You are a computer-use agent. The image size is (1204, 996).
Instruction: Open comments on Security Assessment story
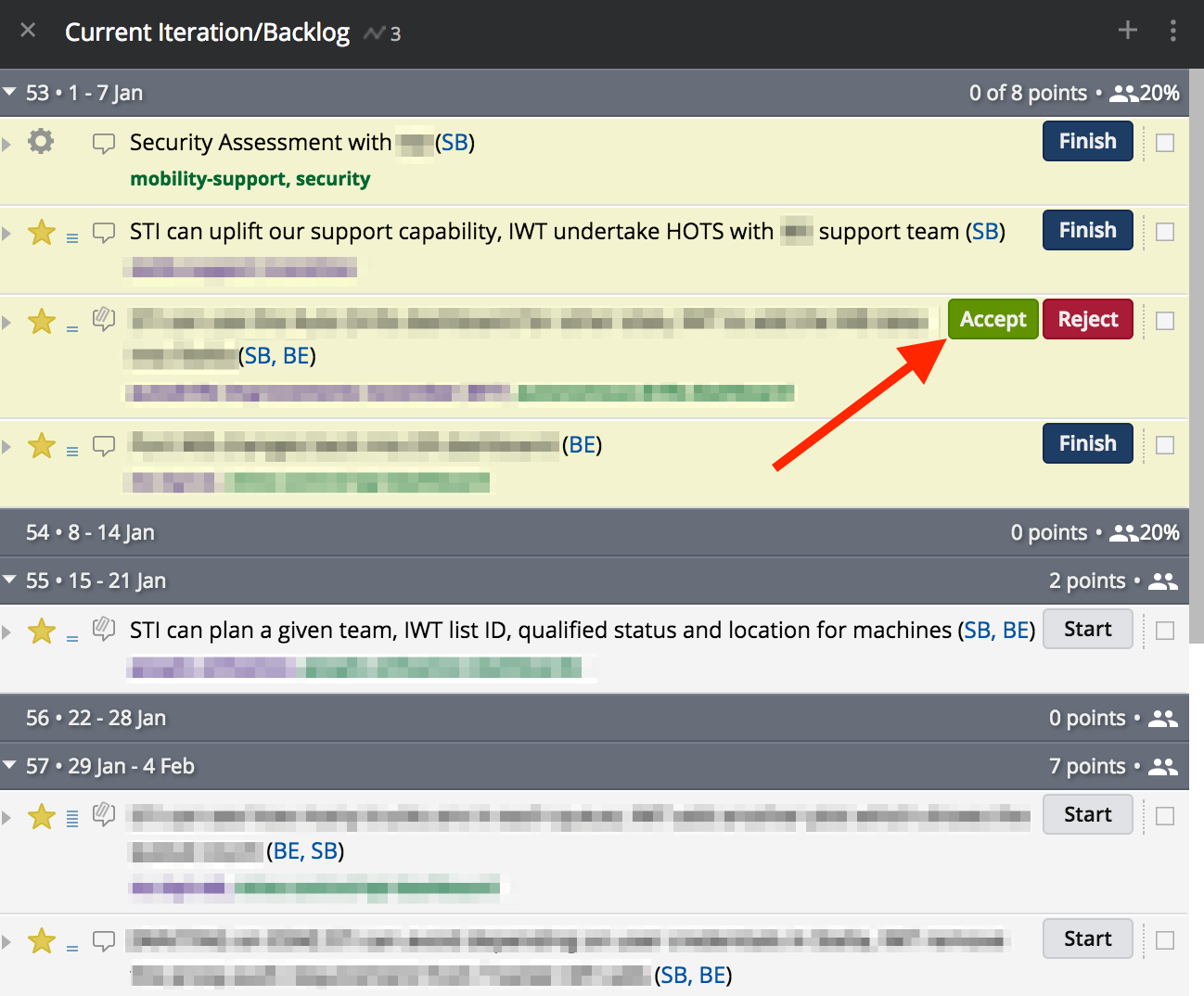[104, 144]
